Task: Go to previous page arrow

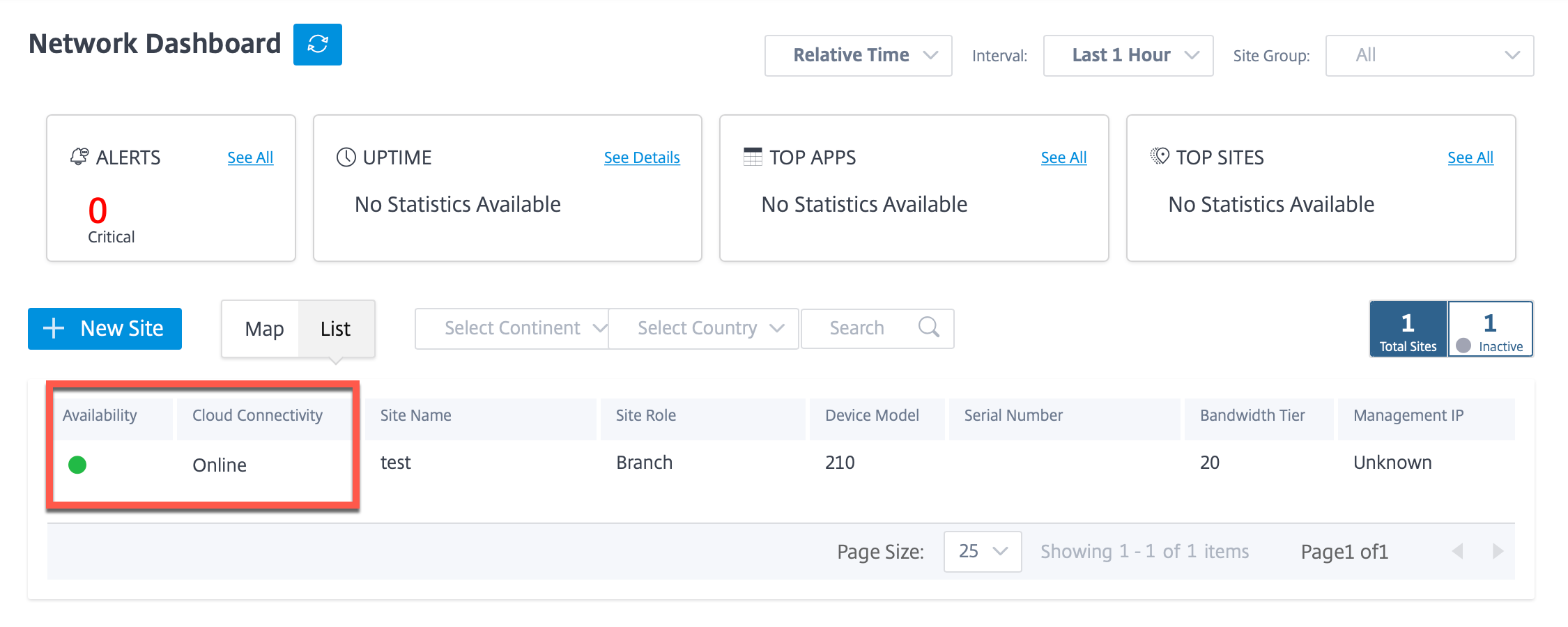Action: [x=1457, y=552]
